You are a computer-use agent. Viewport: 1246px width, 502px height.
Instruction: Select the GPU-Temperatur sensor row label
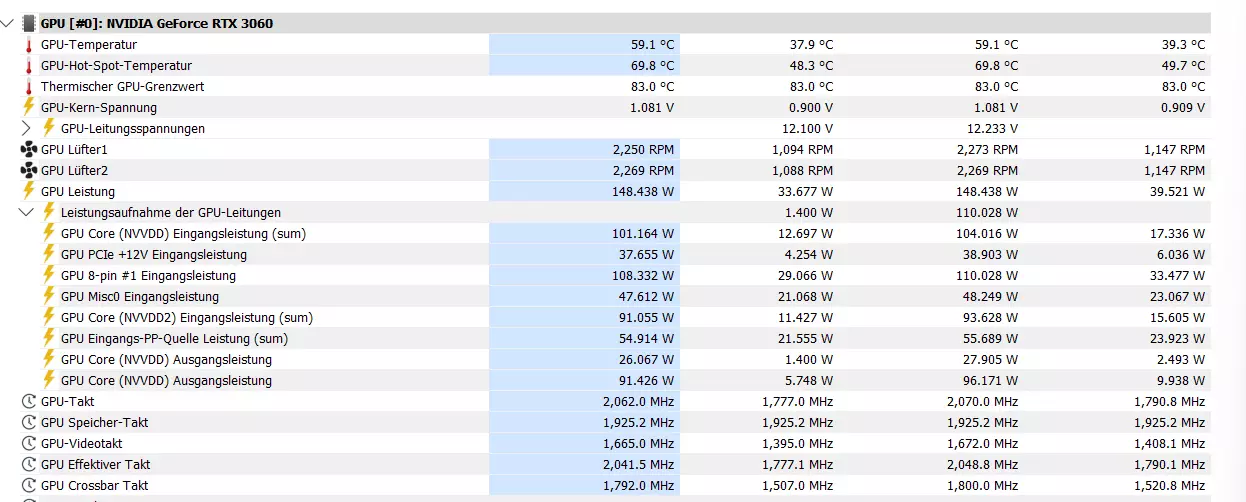89,45
